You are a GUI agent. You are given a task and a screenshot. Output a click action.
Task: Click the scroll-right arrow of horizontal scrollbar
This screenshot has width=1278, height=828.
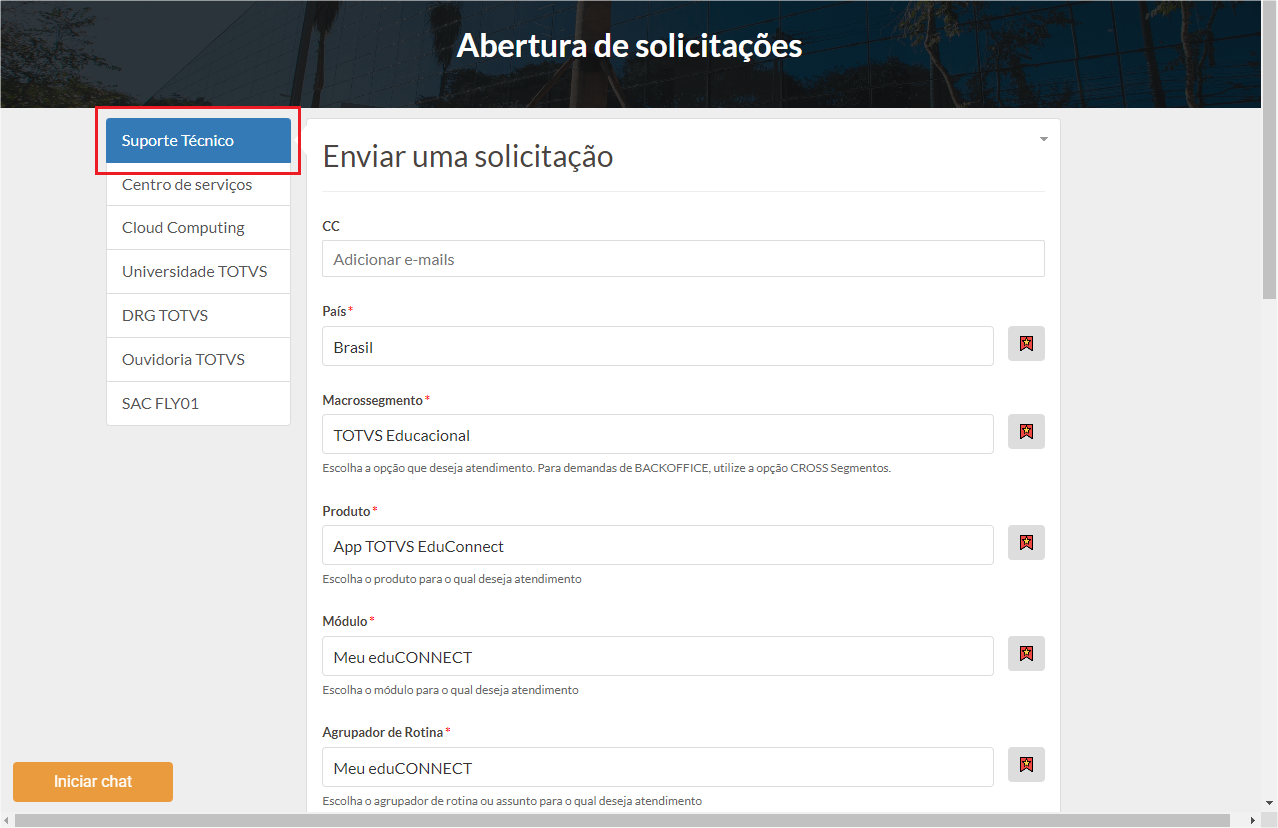1253,820
